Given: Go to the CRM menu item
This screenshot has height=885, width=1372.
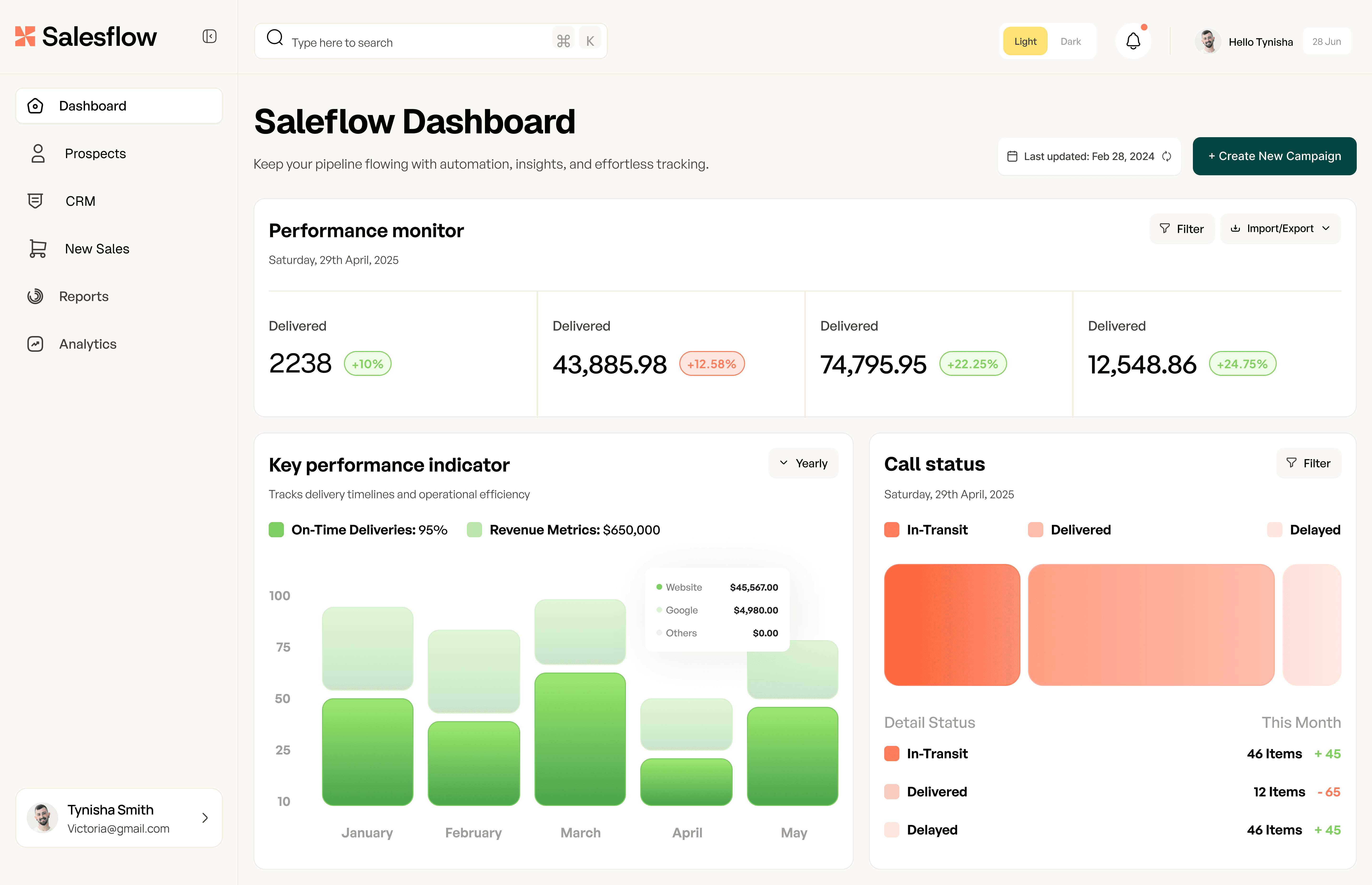Looking at the screenshot, I should (81, 201).
